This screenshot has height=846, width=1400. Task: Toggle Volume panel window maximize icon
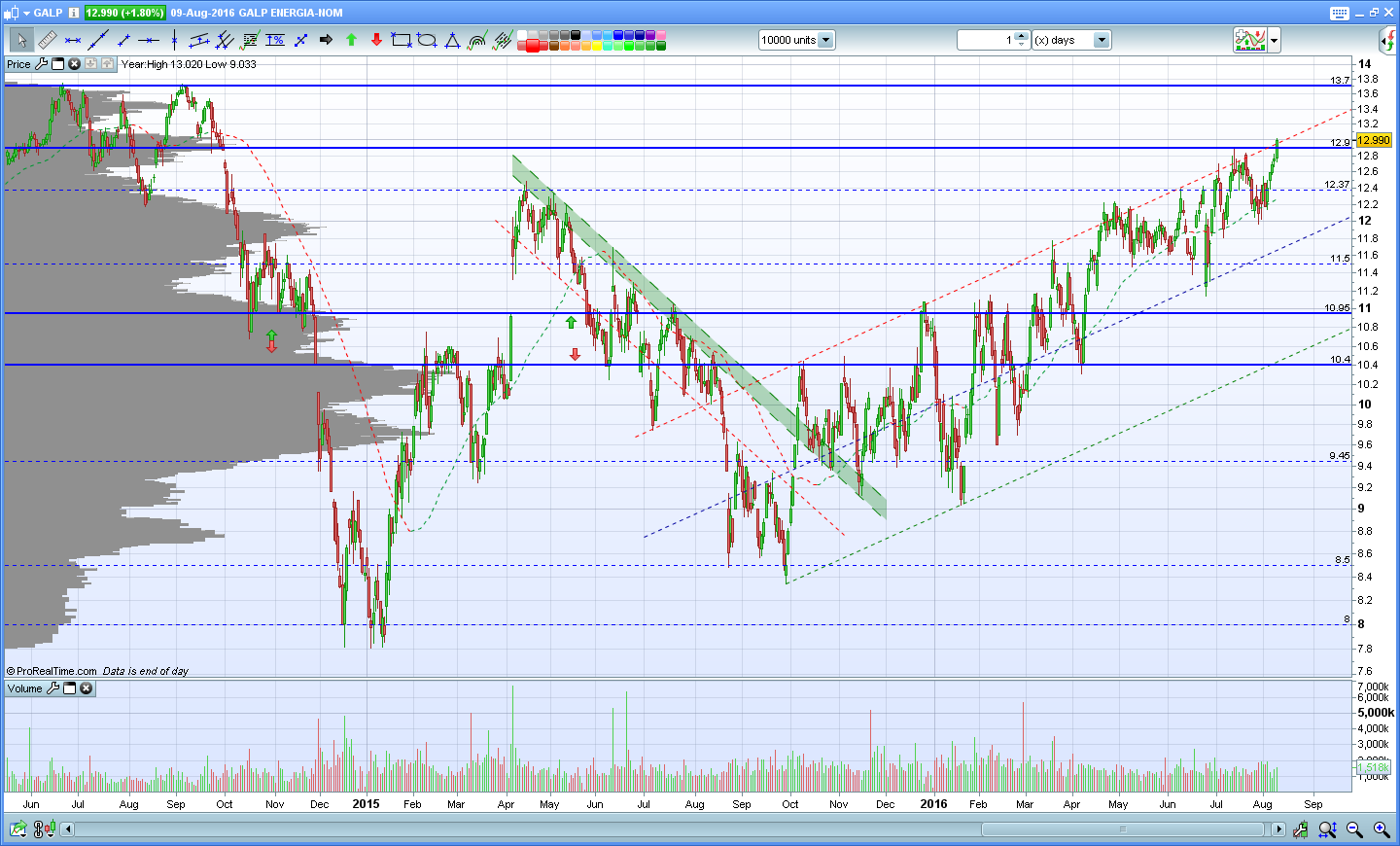point(70,688)
